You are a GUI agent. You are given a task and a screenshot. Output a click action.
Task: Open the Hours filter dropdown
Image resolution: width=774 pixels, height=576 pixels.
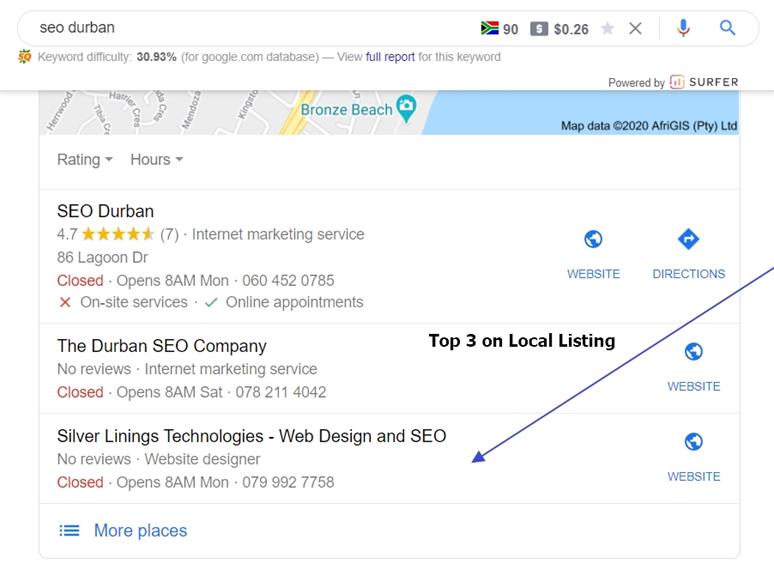(x=156, y=159)
